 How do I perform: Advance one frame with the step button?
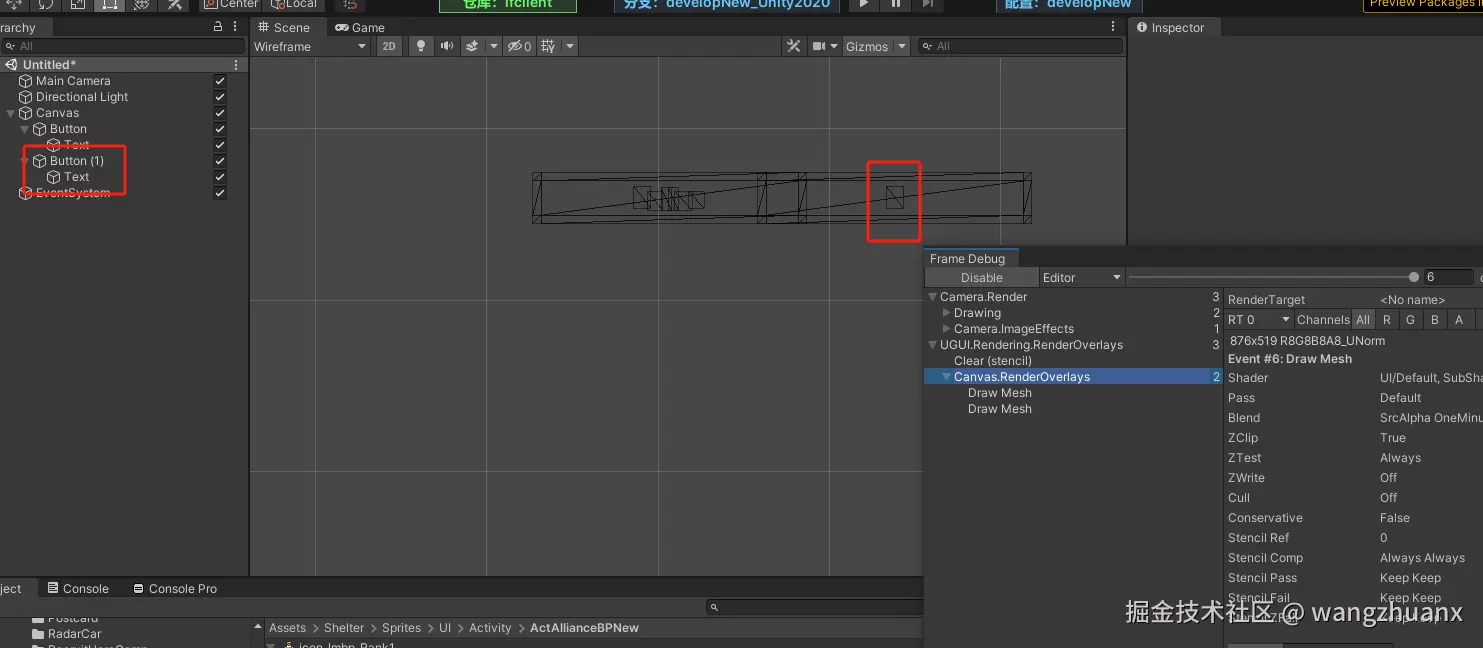927,4
